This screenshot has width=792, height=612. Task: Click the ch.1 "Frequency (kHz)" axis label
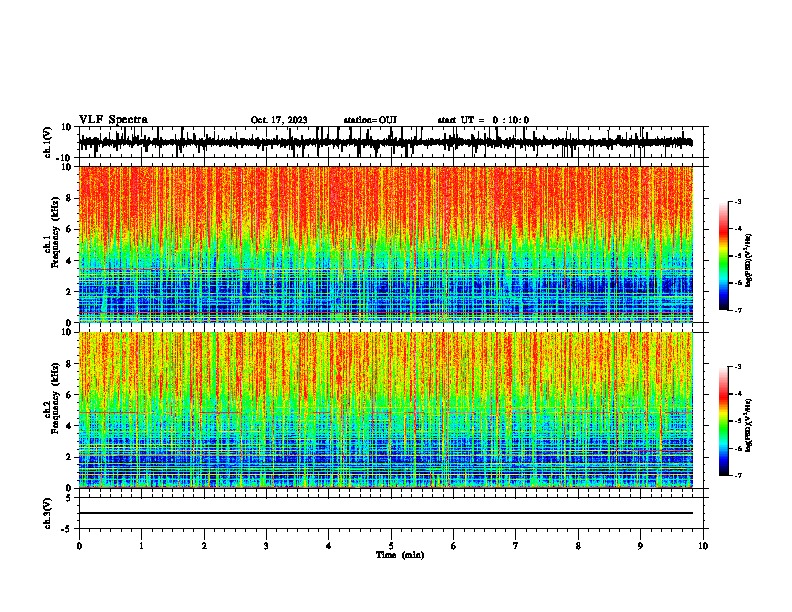(55, 232)
